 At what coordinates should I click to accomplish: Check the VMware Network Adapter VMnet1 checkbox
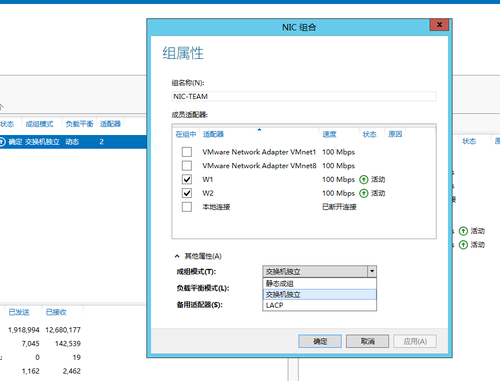[187, 152]
